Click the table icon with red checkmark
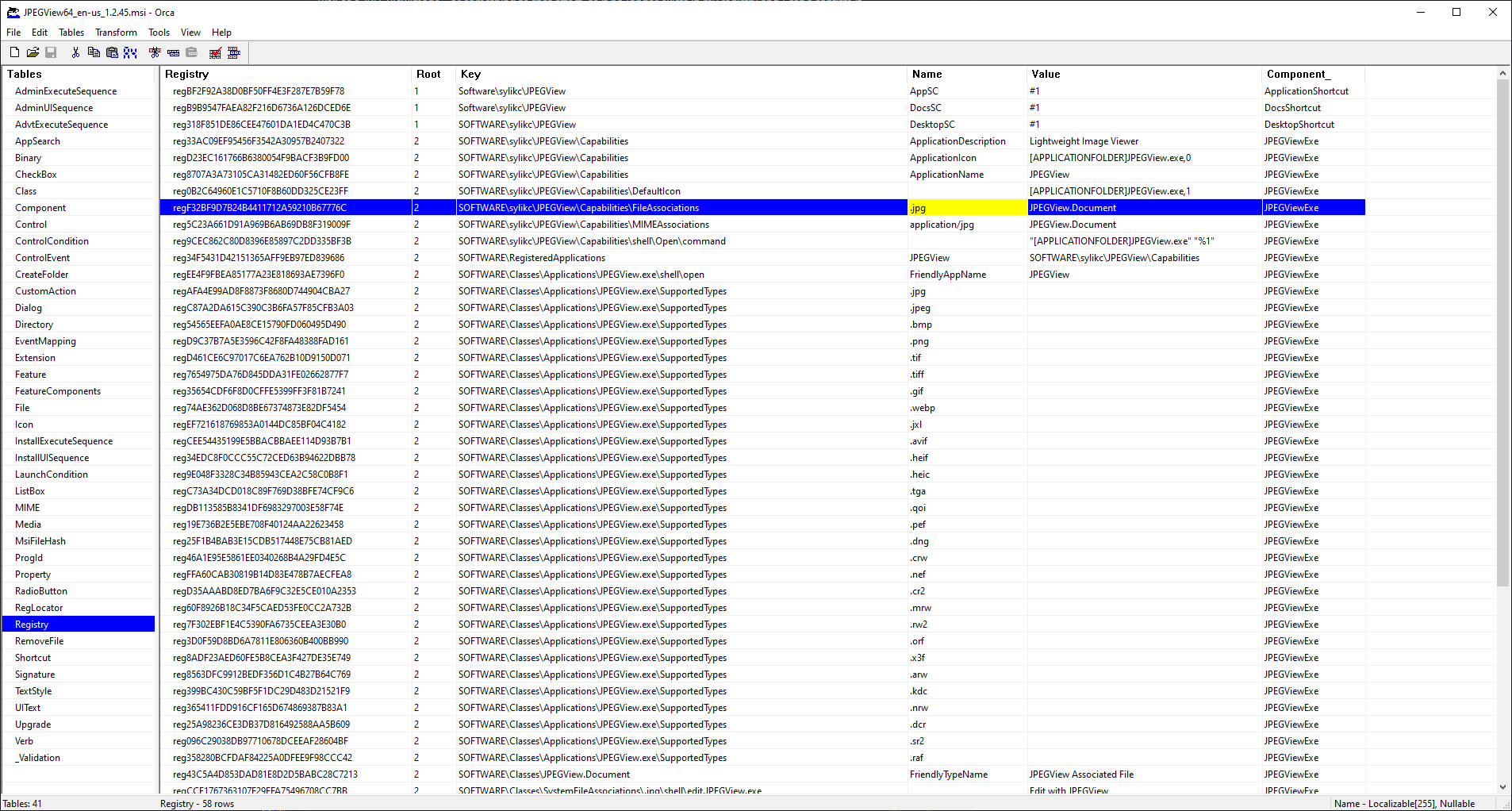 (215, 52)
